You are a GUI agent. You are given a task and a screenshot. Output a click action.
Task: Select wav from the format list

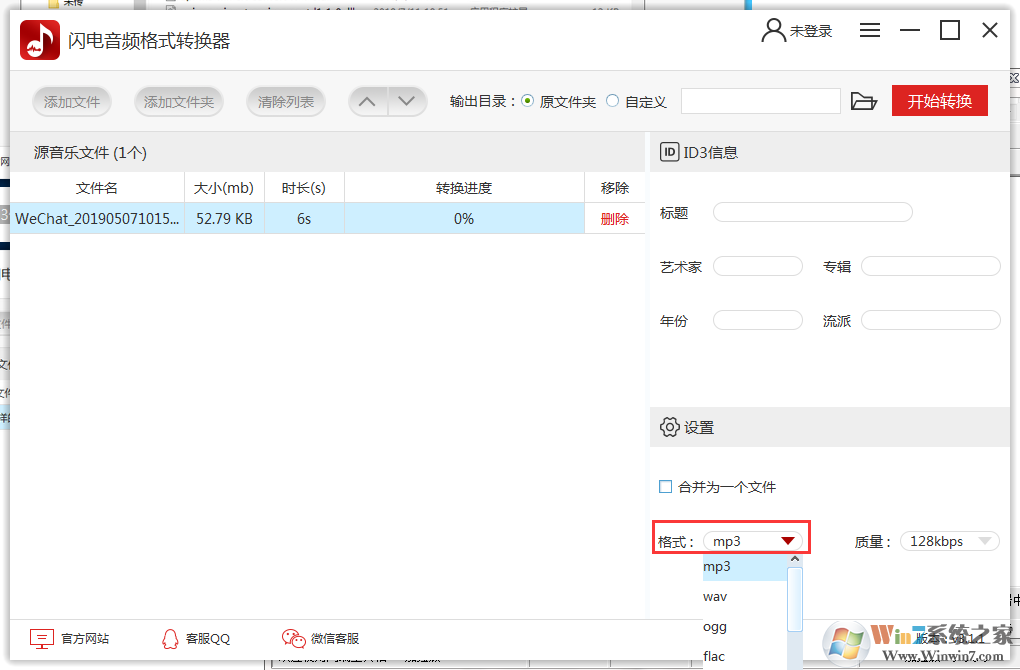715,596
